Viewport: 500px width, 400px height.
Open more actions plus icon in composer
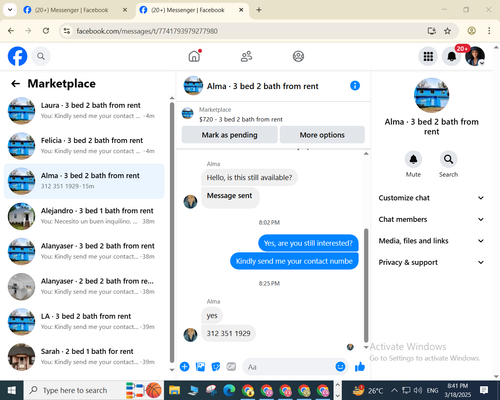click(x=184, y=367)
